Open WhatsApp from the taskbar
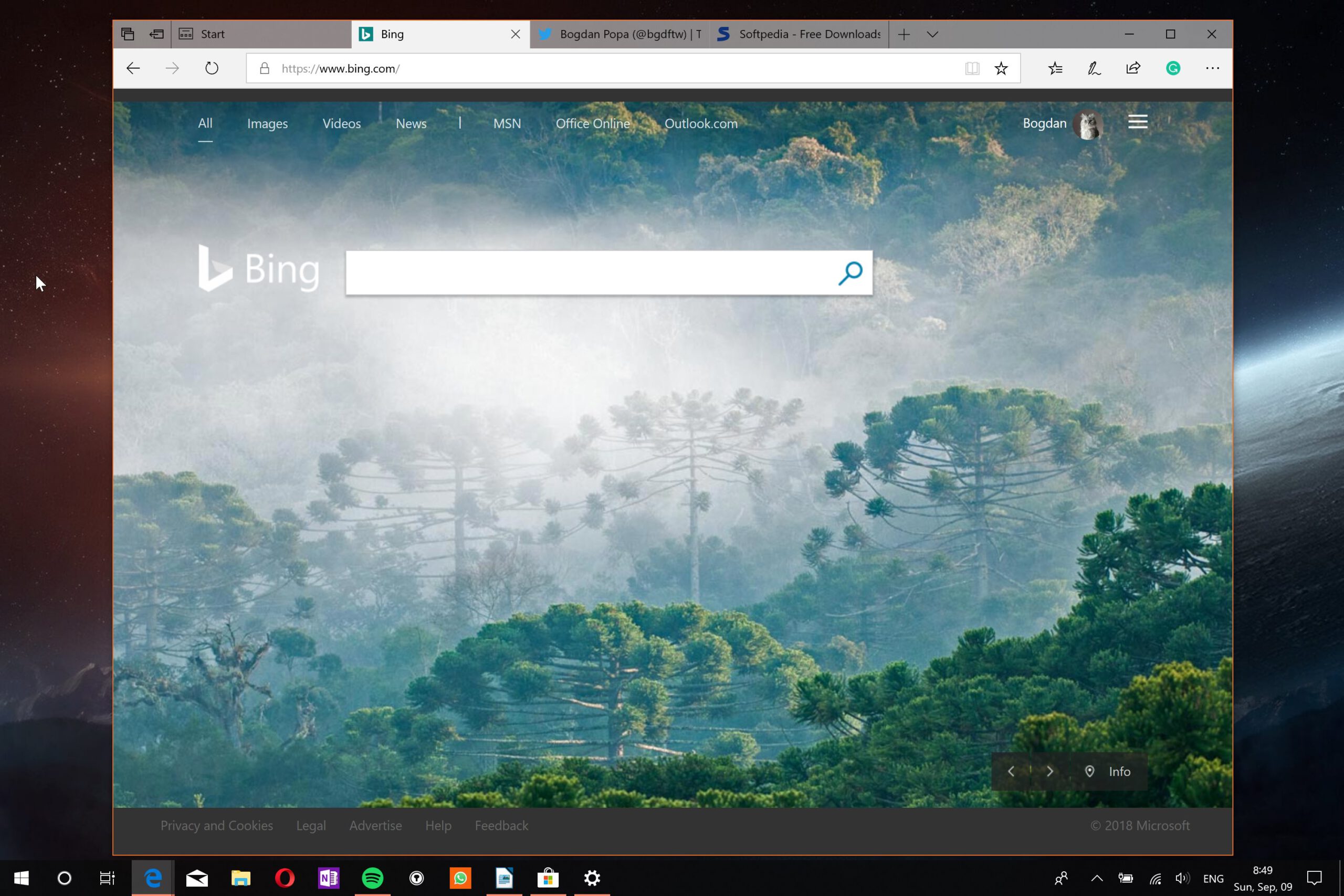This screenshot has width=1344, height=896. (460, 878)
